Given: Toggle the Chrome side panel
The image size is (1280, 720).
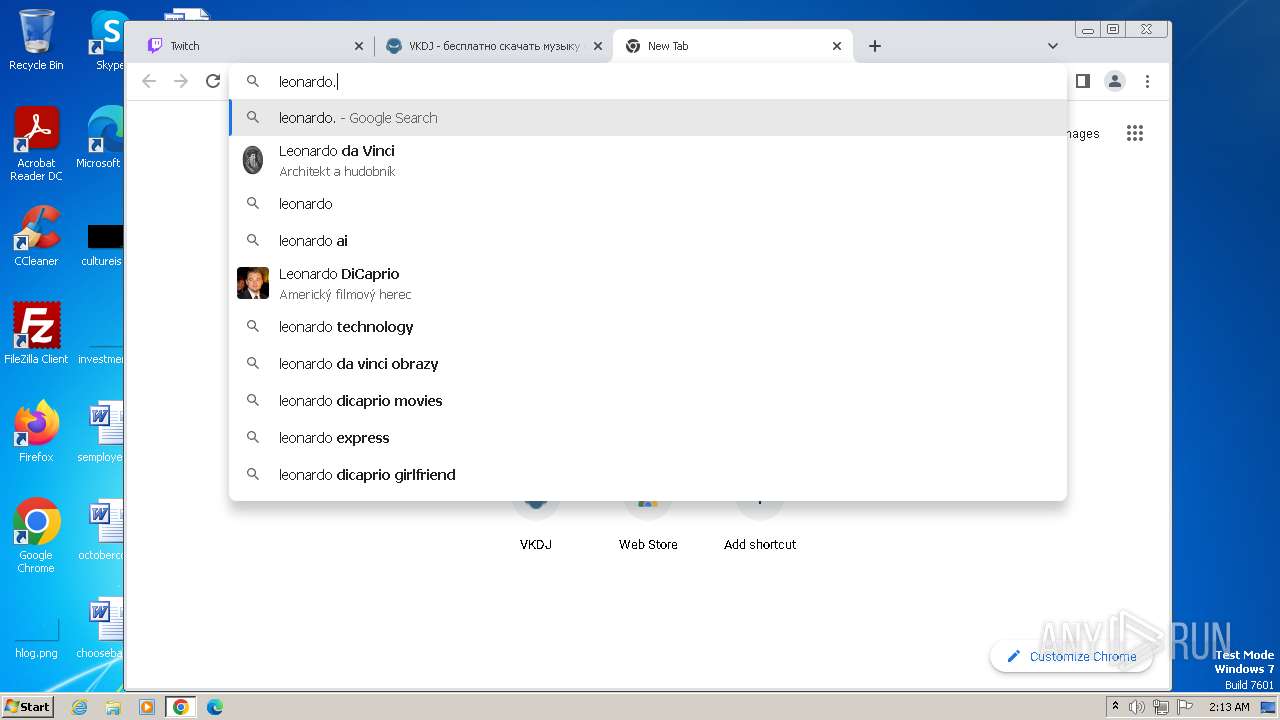Looking at the screenshot, I should [x=1083, y=81].
